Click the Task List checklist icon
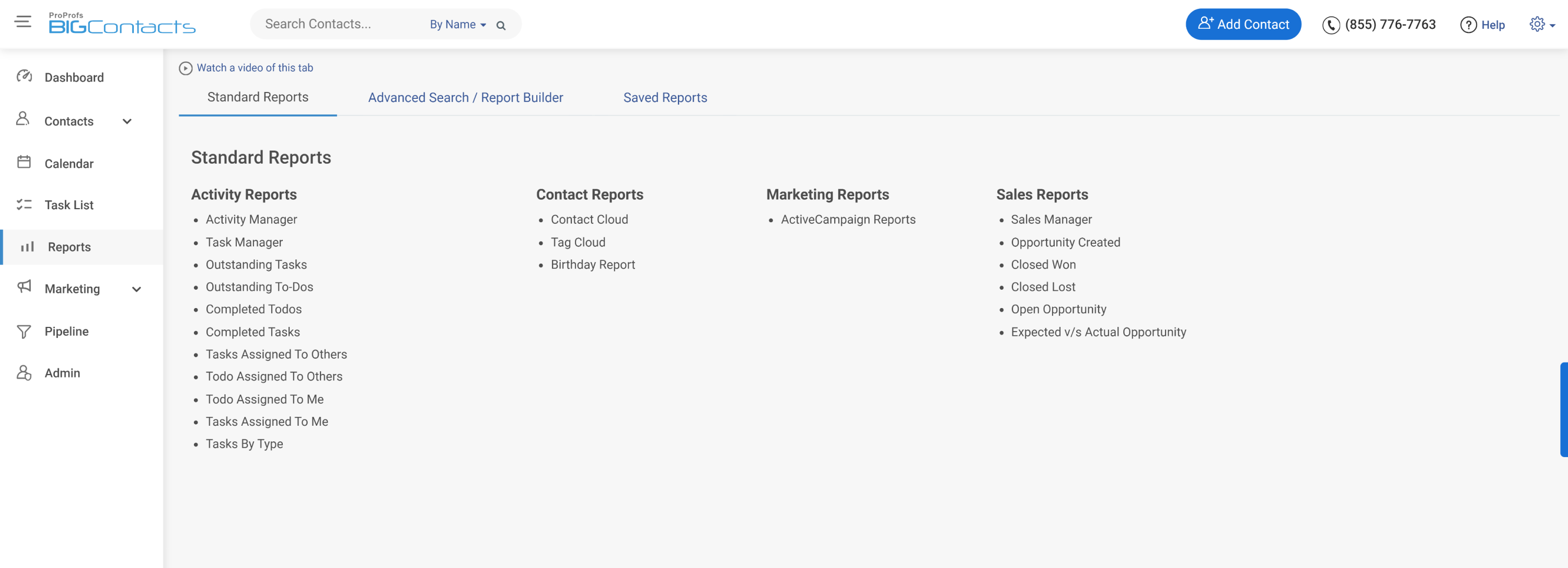Viewport: 1568px width, 568px height. point(24,205)
